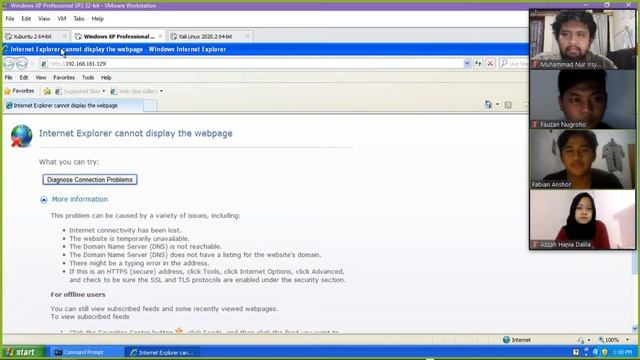
Task: Click Internet Explorer taskbar button
Action: point(163,352)
